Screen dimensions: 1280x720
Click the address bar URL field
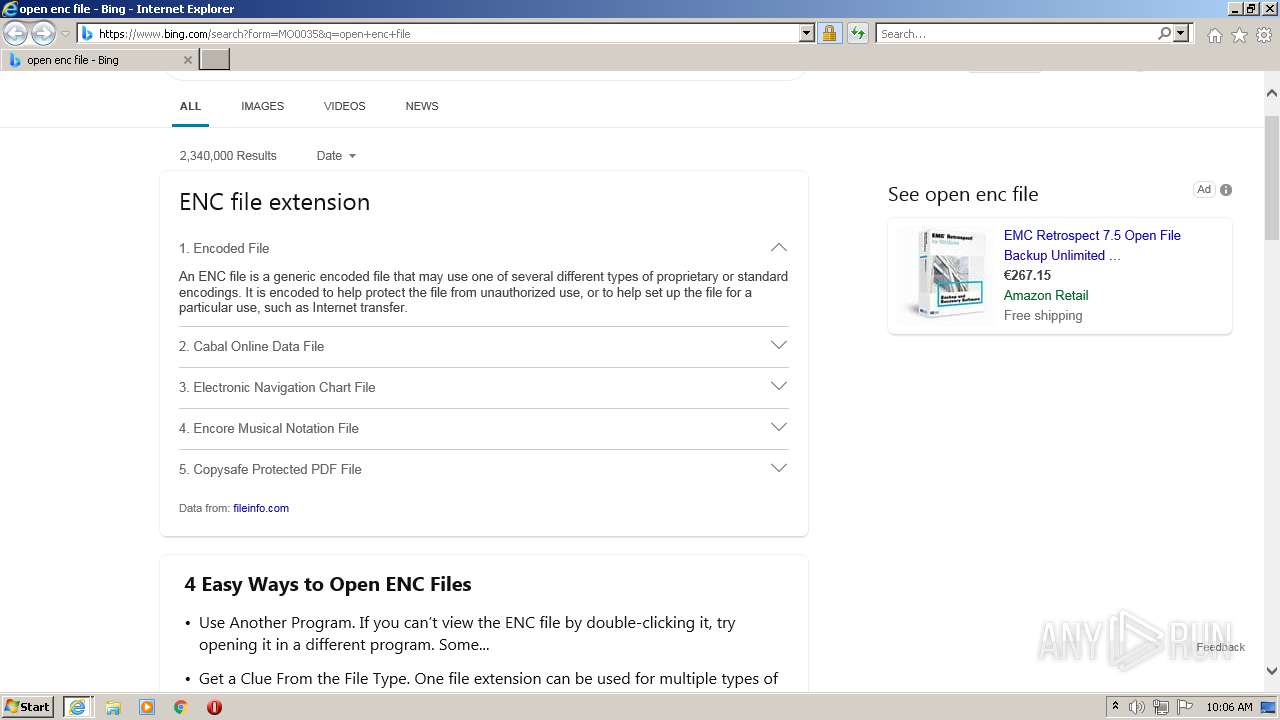[440, 34]
